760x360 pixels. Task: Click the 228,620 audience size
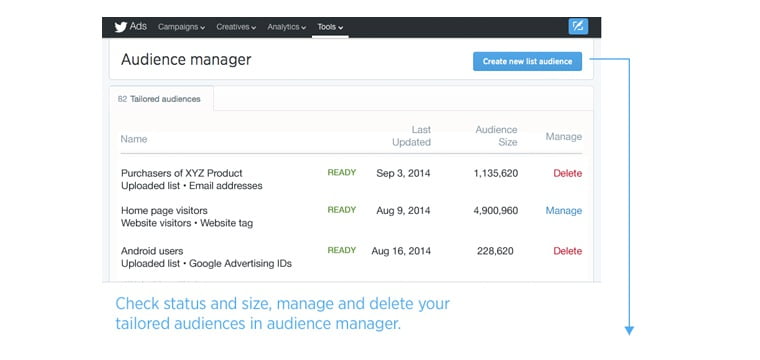[495, 251]
